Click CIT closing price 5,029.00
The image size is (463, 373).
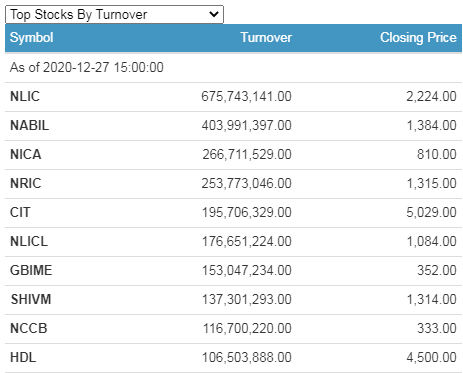click(x=431, y=213)
